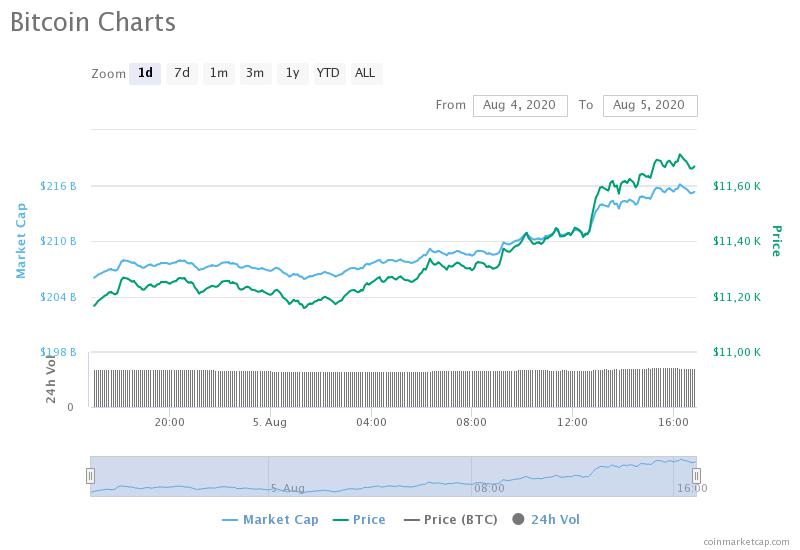Click the $210 B market cap axis label
800x550 pixels.
pyautogui.click(x=58, y=241)
